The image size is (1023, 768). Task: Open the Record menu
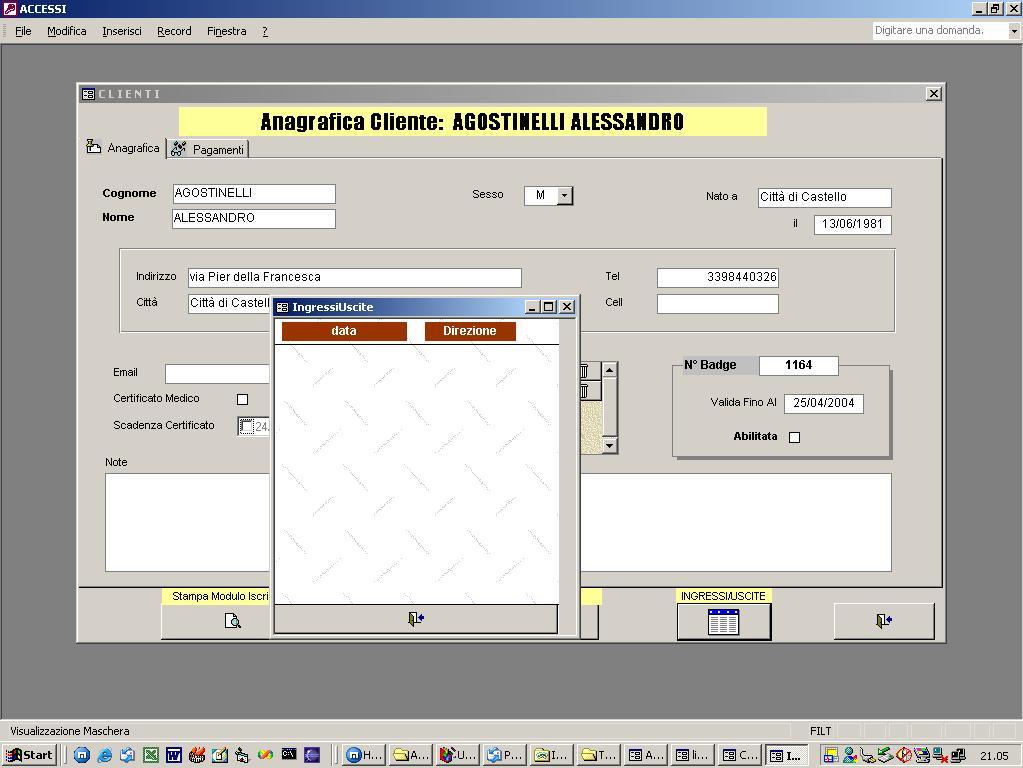pyautogui.click(x=174, y=31)
